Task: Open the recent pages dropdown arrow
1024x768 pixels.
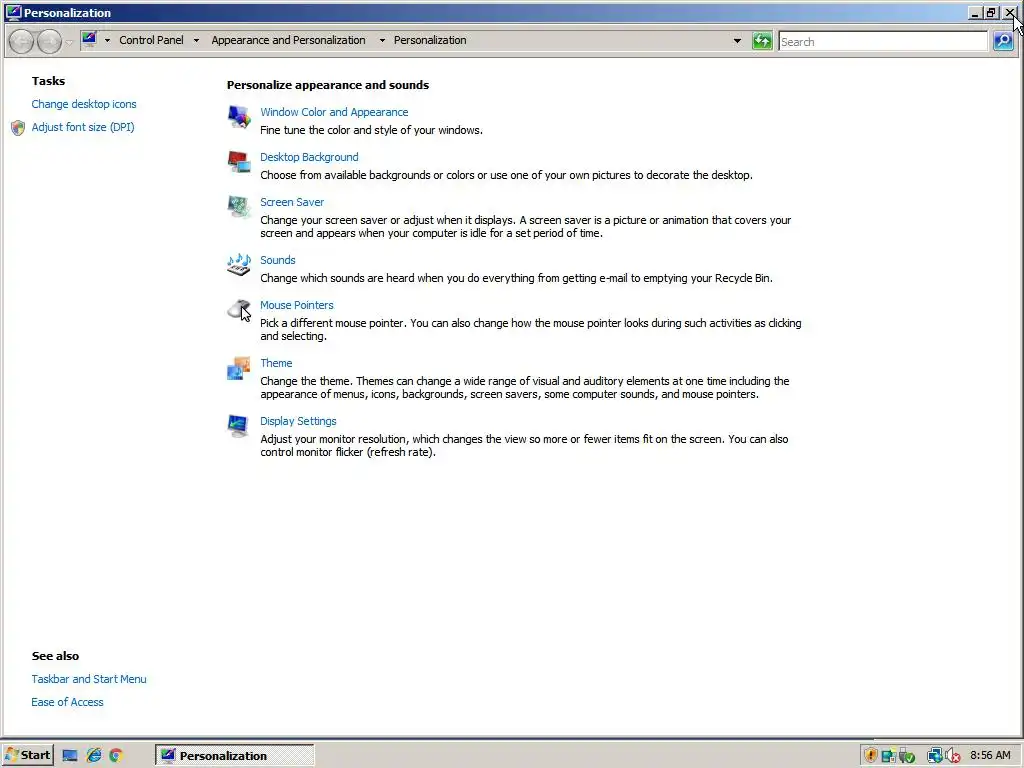Action: (x=69, y=42)
